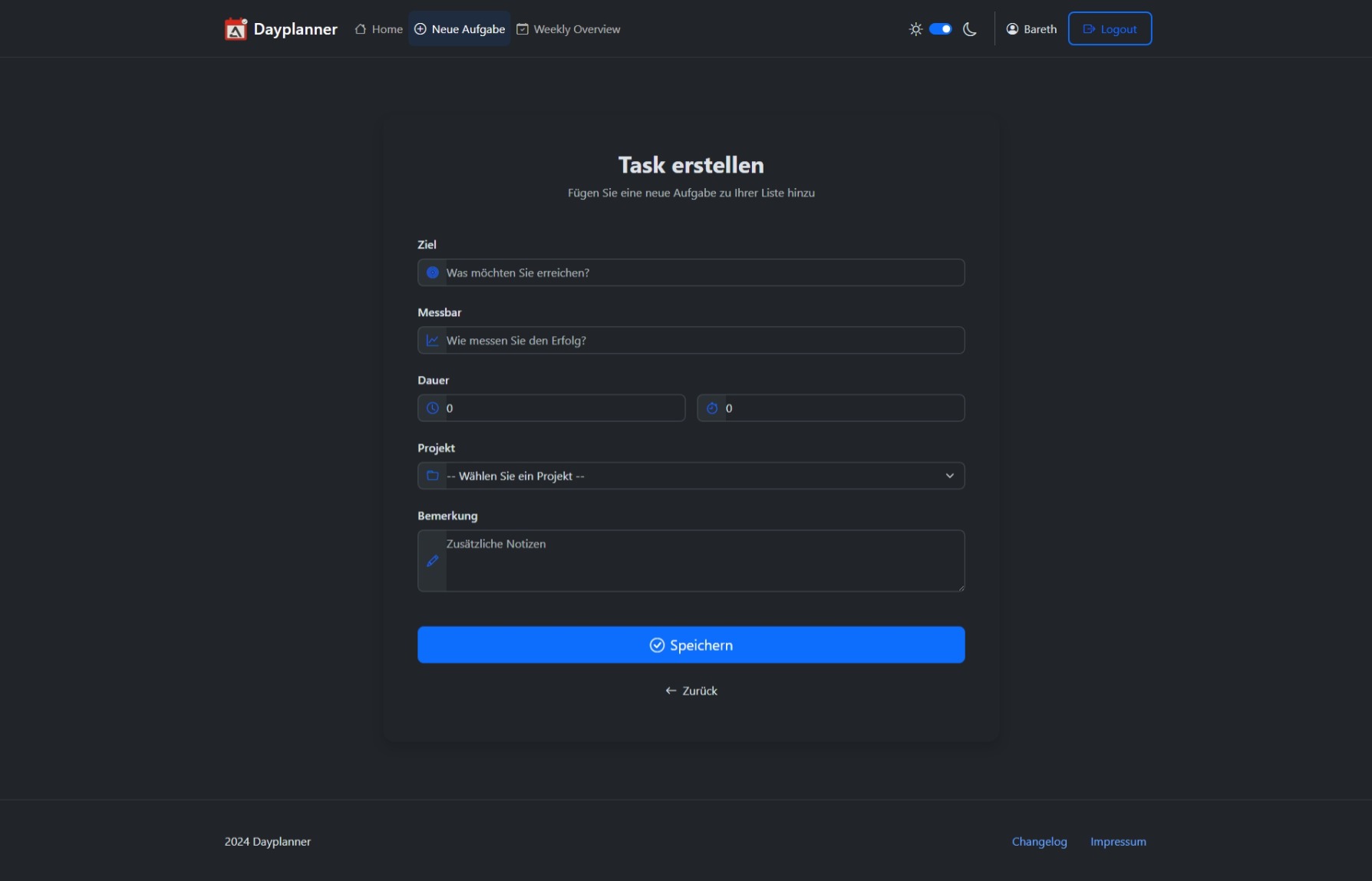Click the Bemerkung textarea resize handle
The width and height of the screenshot is (1372, 881).
(x=960, y=587)
